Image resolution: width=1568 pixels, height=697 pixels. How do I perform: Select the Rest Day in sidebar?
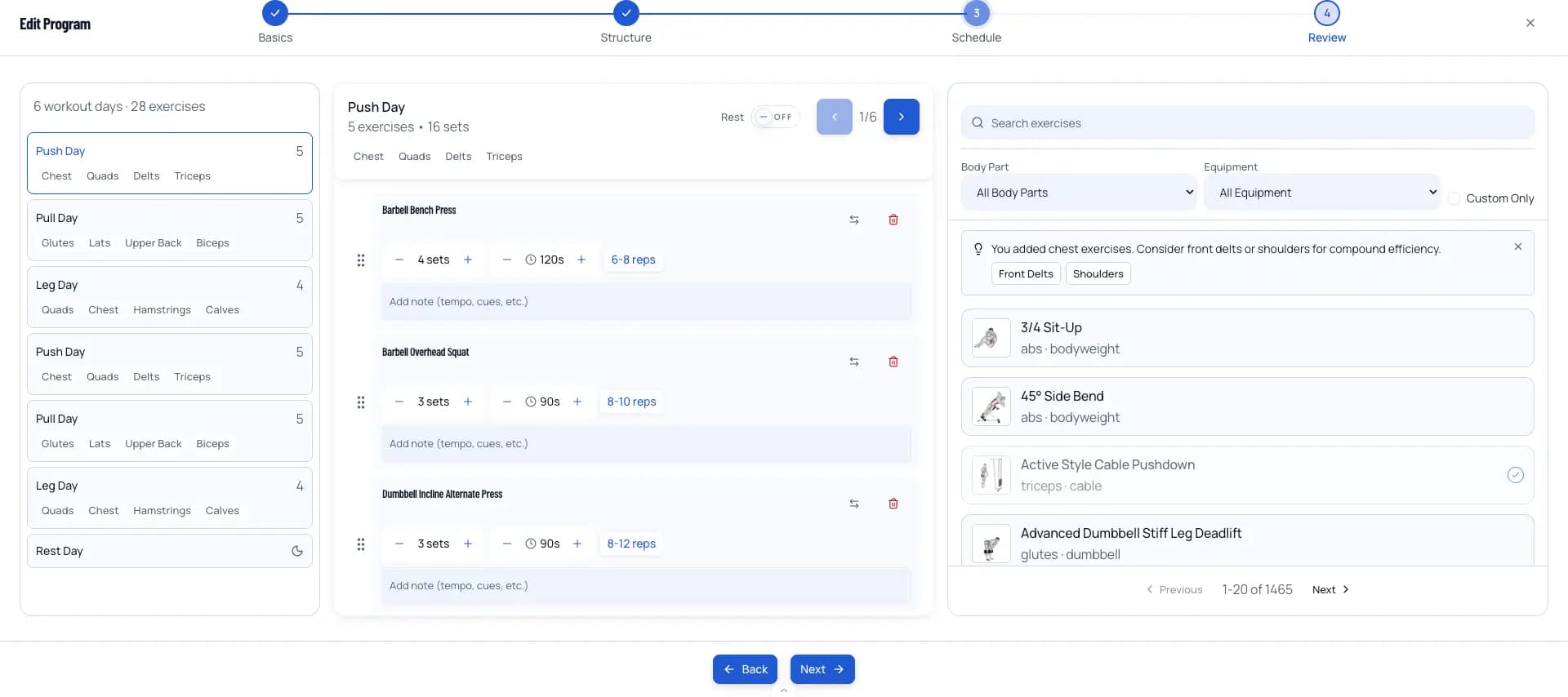click(x=170, y=551)
